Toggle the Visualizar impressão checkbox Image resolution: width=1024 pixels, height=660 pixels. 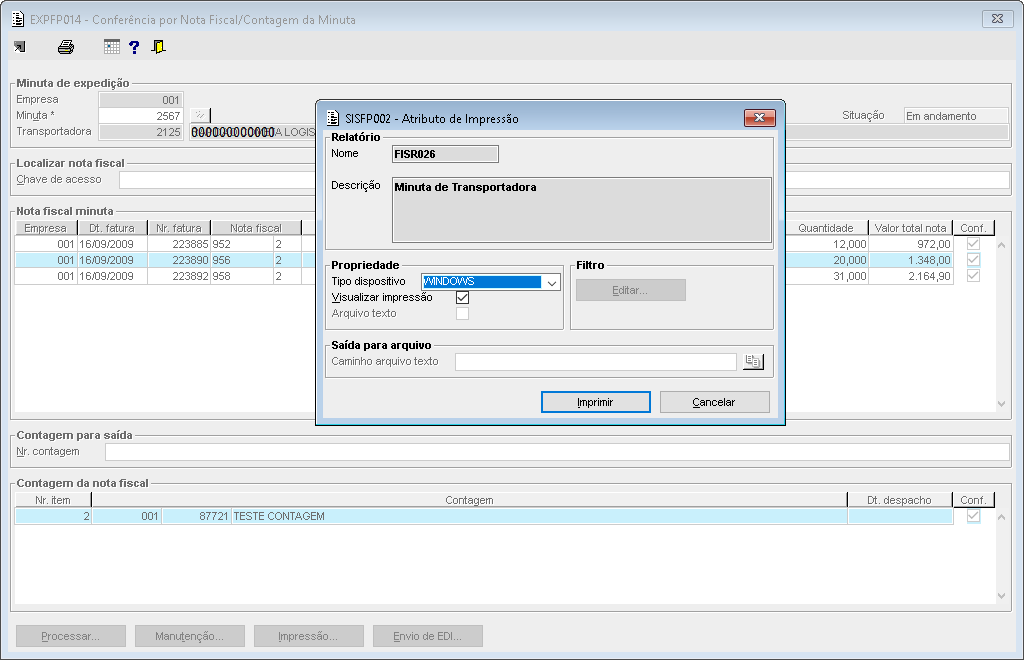pos(462,298)
